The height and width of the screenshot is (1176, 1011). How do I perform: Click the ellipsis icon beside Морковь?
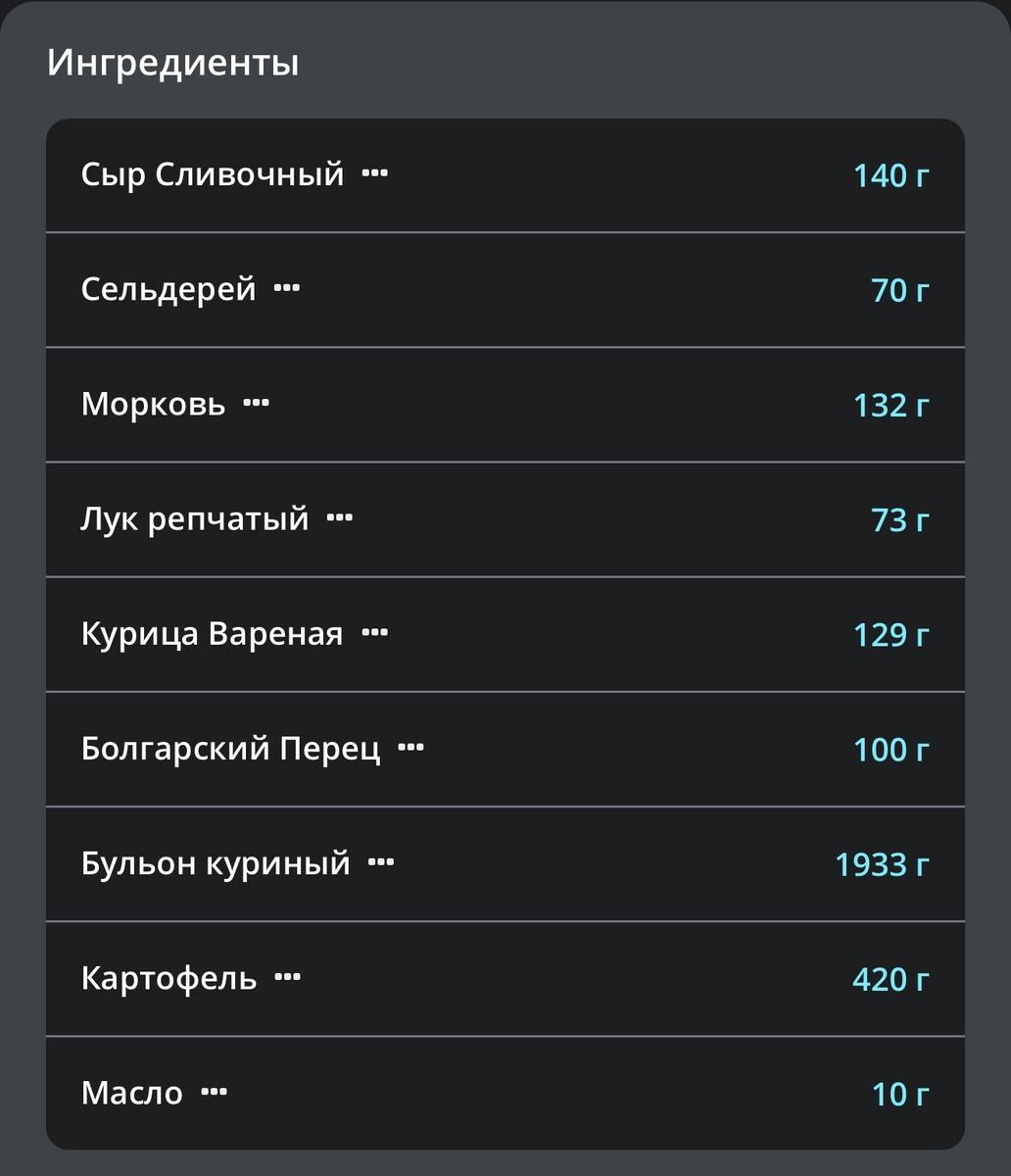(257, 403)
